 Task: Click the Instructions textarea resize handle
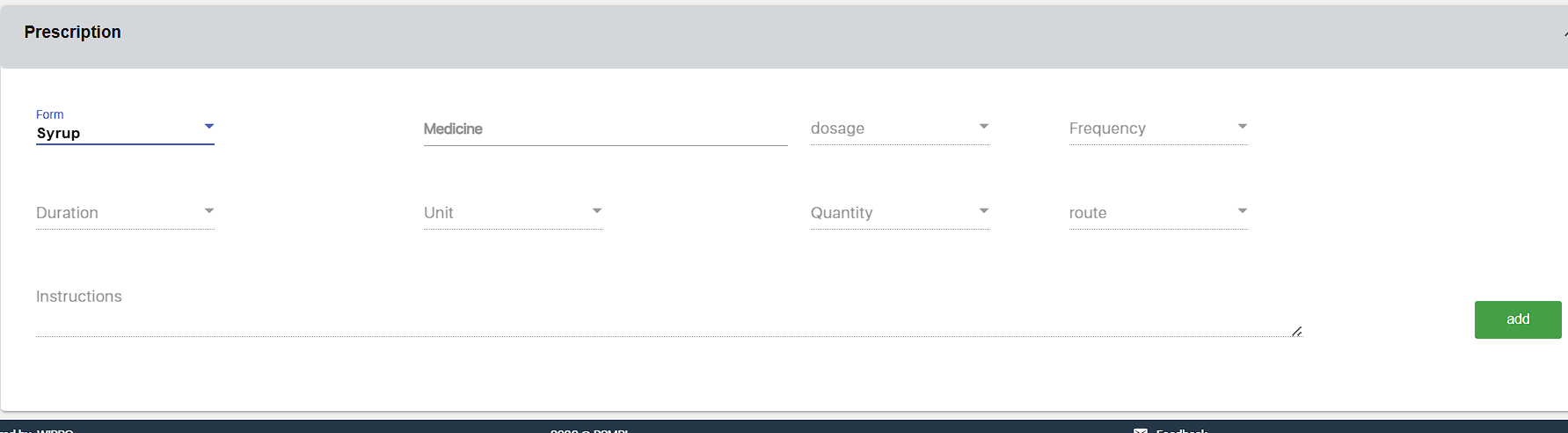1297,331
